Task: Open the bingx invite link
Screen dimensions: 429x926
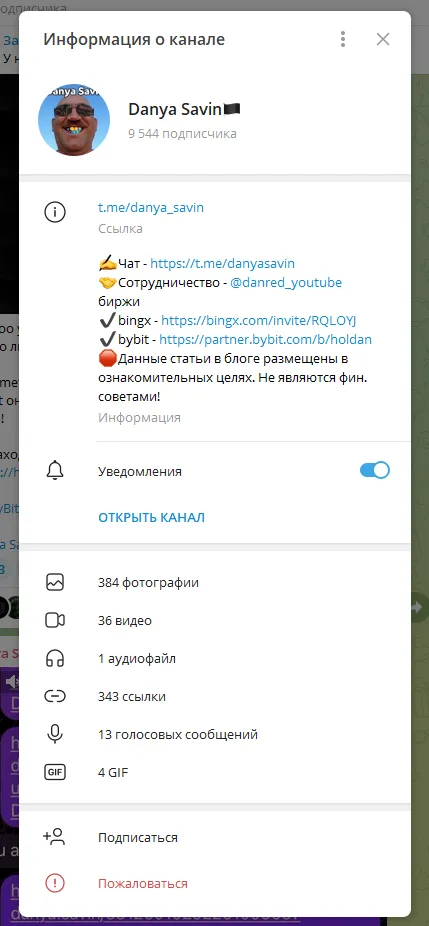Action: click(x=259, y=320)
